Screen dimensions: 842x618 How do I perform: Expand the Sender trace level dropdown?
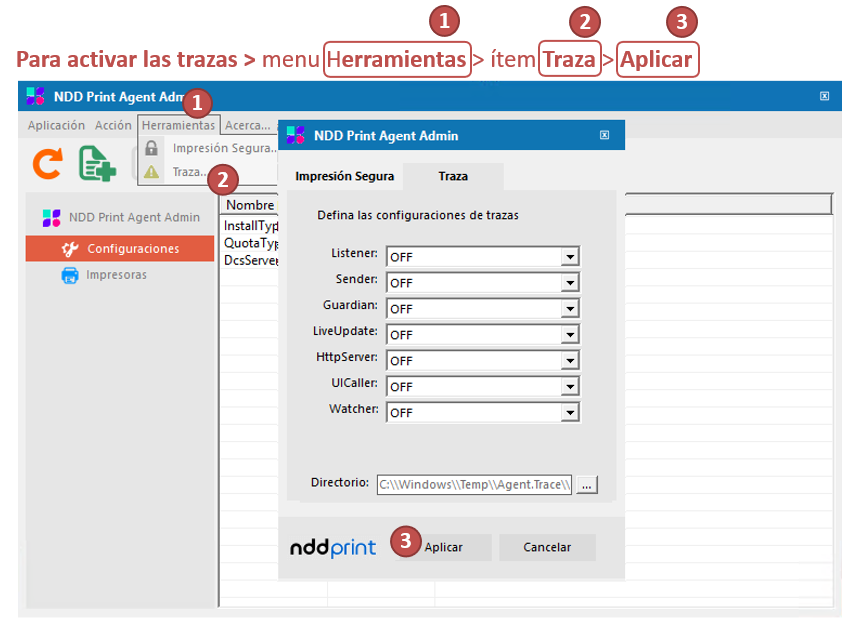coord(569,283)
